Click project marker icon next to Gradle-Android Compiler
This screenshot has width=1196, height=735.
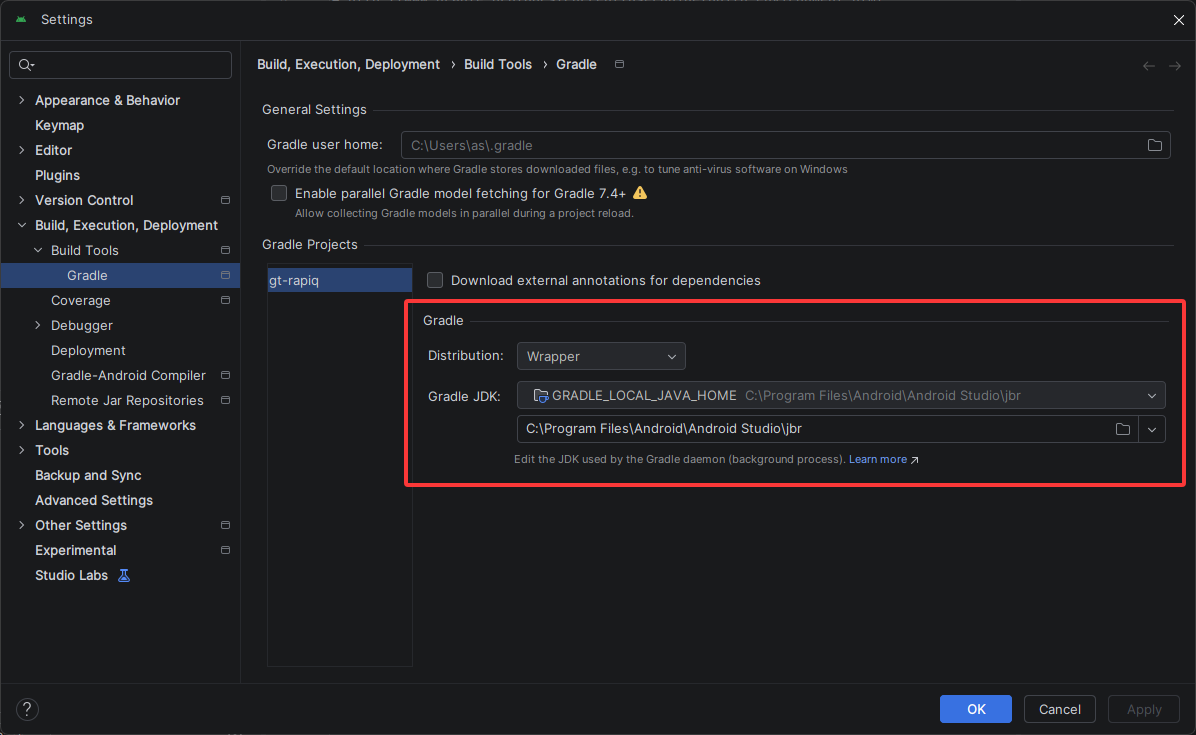(x=225, y=375)
